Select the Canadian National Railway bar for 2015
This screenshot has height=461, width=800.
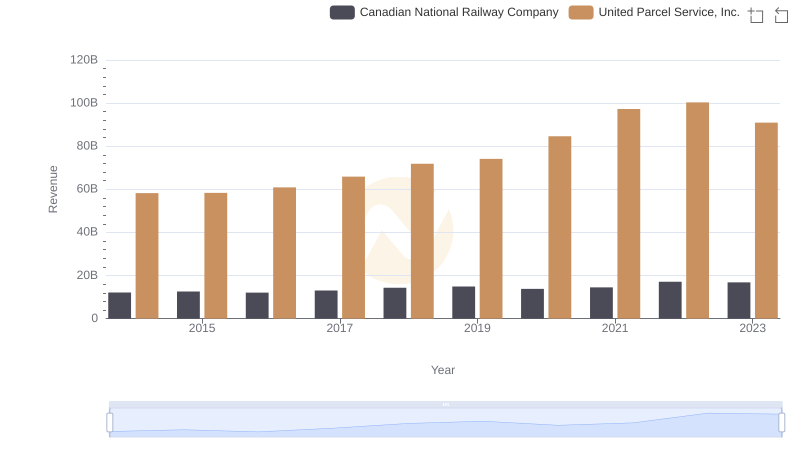coord(188,305)
